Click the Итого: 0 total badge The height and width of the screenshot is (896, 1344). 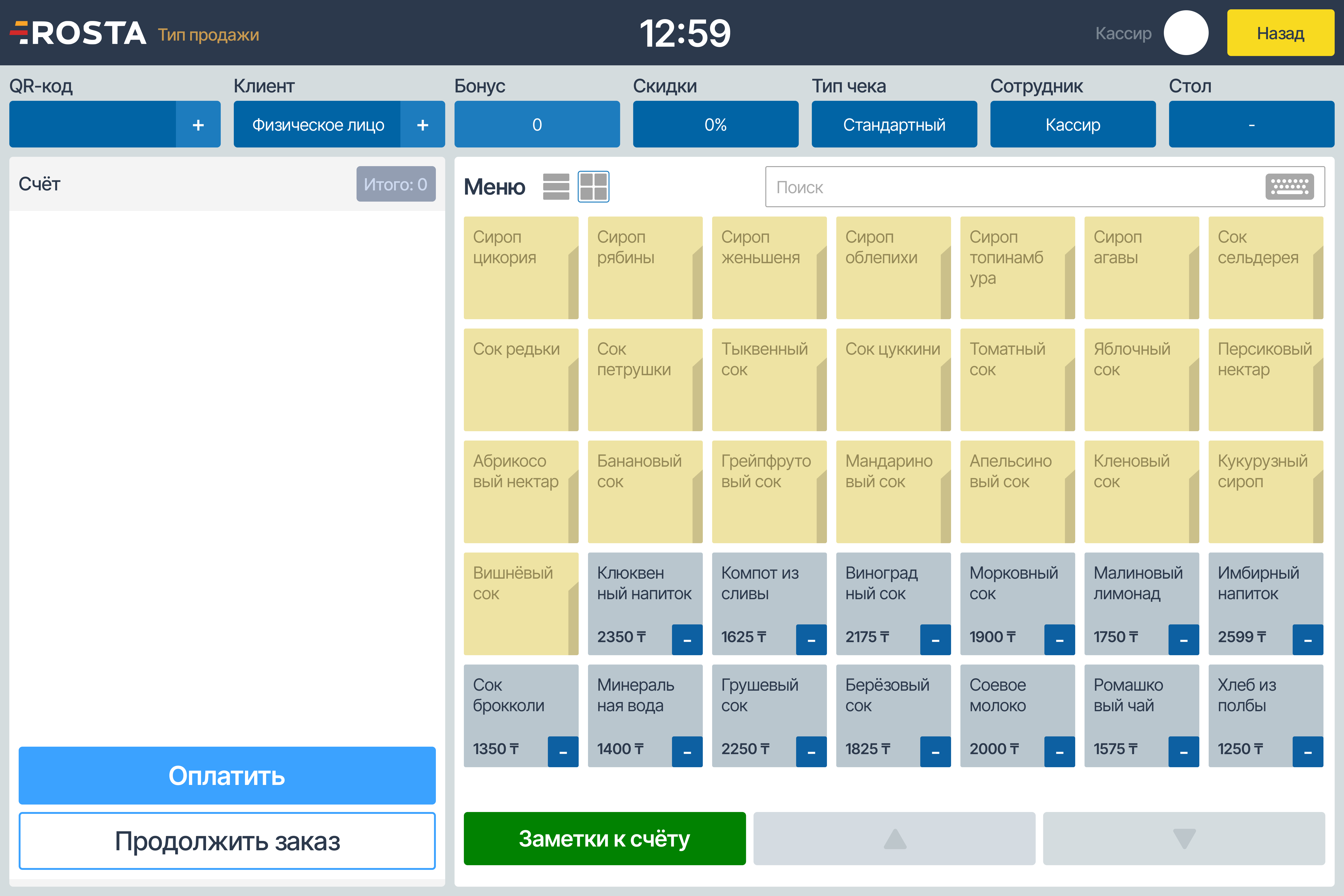[396, 184]
